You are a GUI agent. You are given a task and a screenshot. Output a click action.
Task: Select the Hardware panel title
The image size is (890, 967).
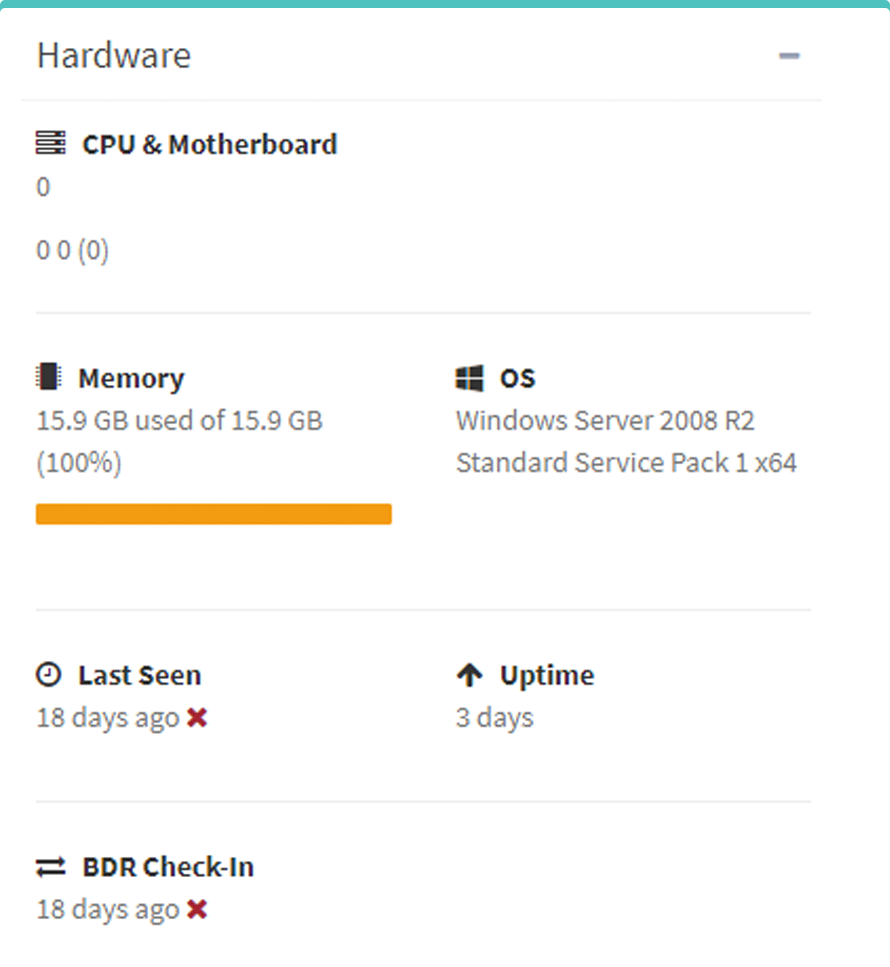114,56
